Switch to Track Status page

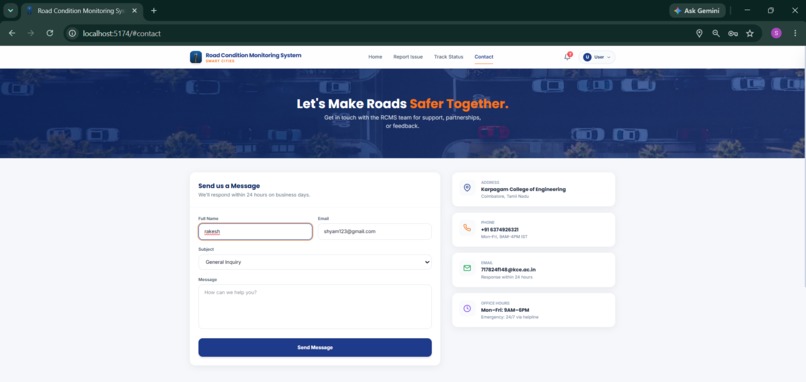point(448,57)
